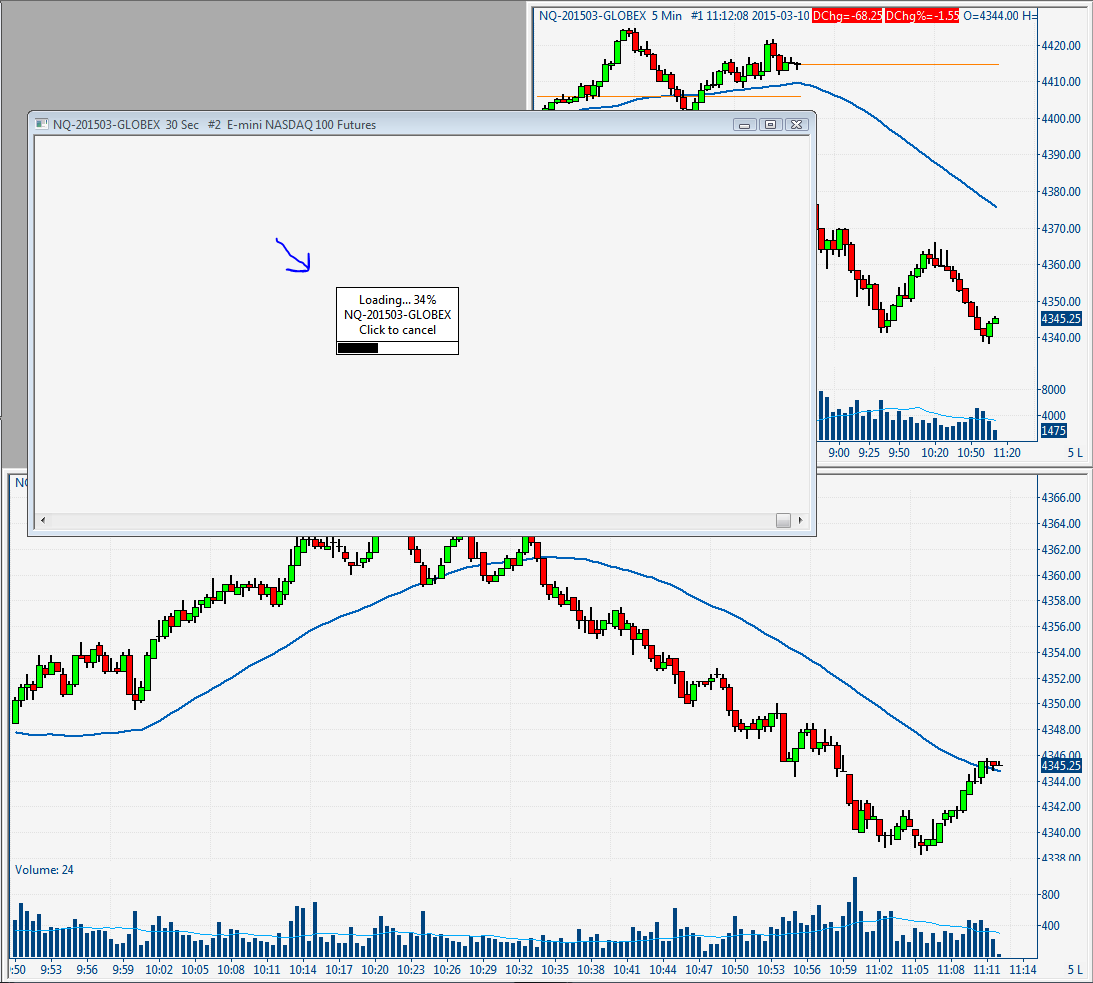Click the 4348.00 price label
1093x983 pixels.
click(1061, 730)
